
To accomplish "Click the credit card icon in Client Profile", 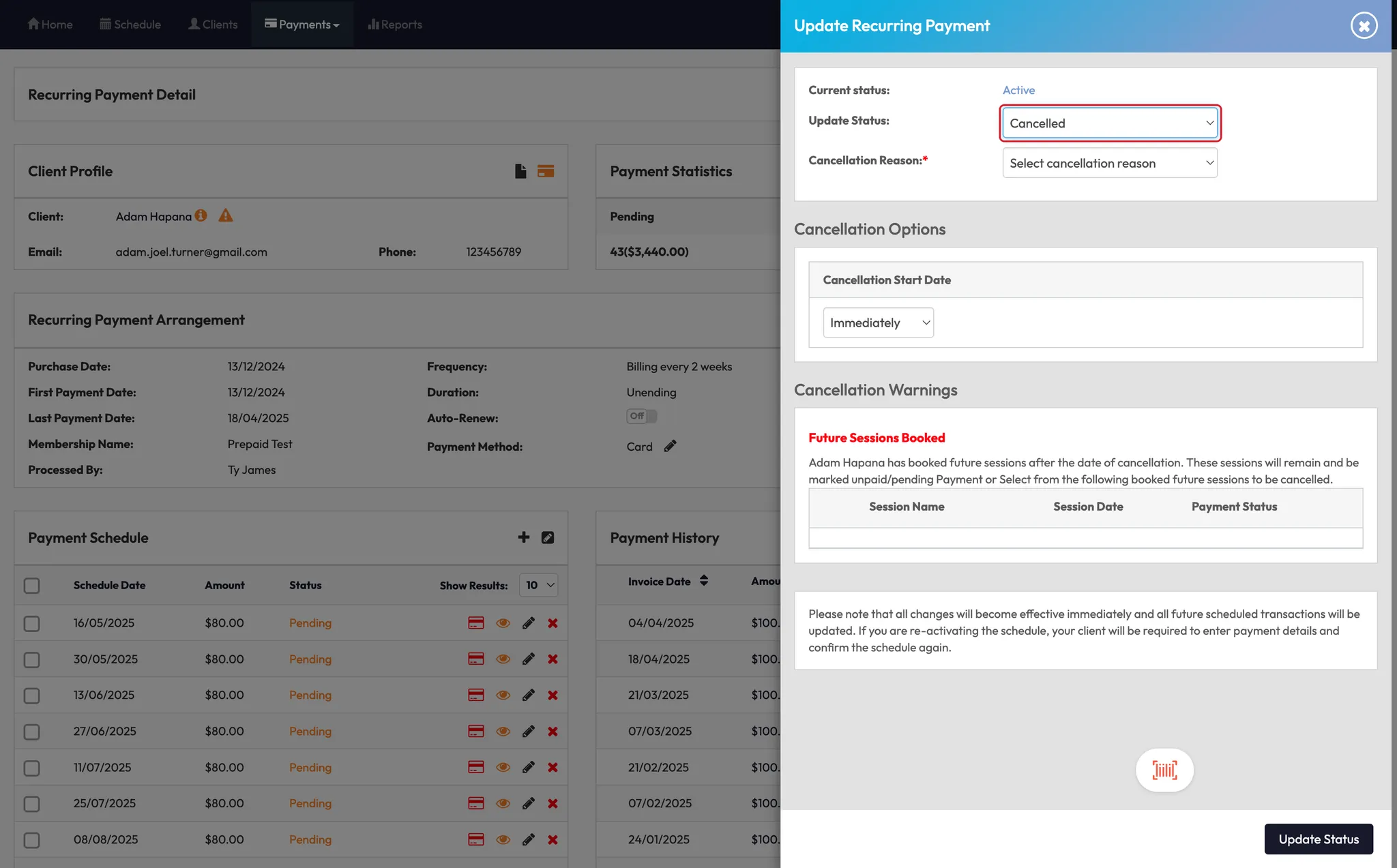I will point(545,171).
